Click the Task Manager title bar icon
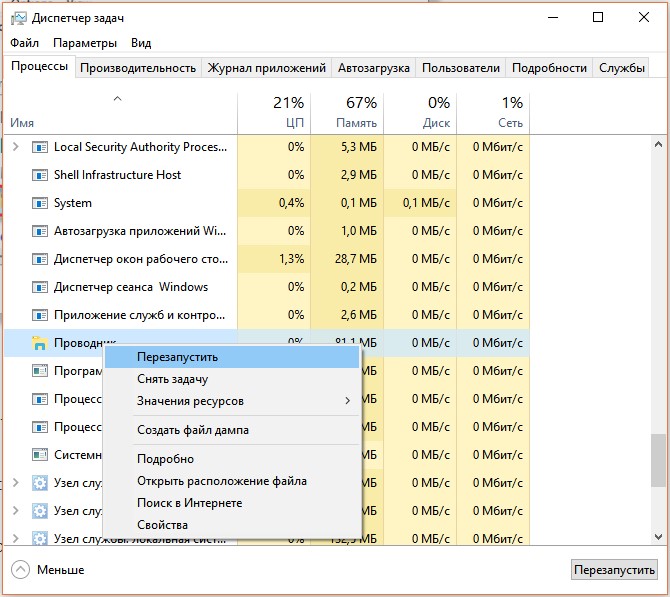Image resolution: width=670 pixels, height=597 pixels. [x=19, y=18]
